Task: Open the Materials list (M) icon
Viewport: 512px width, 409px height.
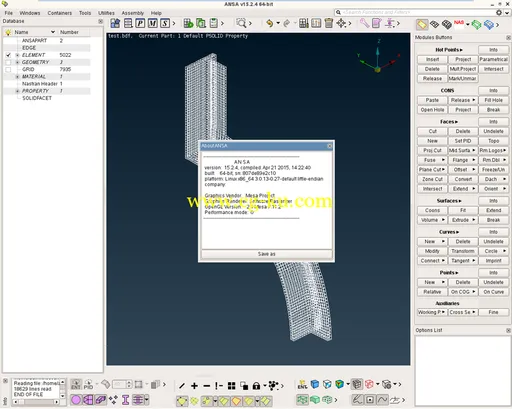Action: click(x=153, y=23)
